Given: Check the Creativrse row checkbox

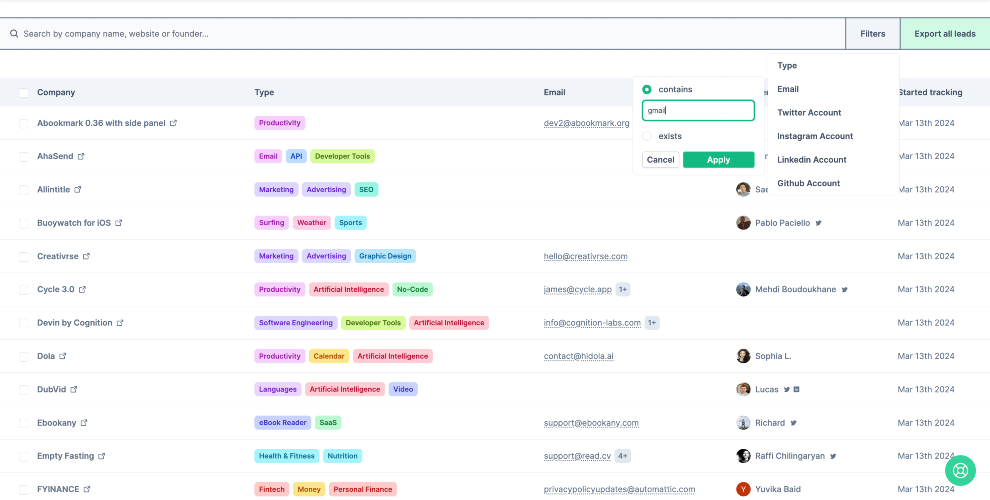Looking at the screenshot, I should click(23, 256).
